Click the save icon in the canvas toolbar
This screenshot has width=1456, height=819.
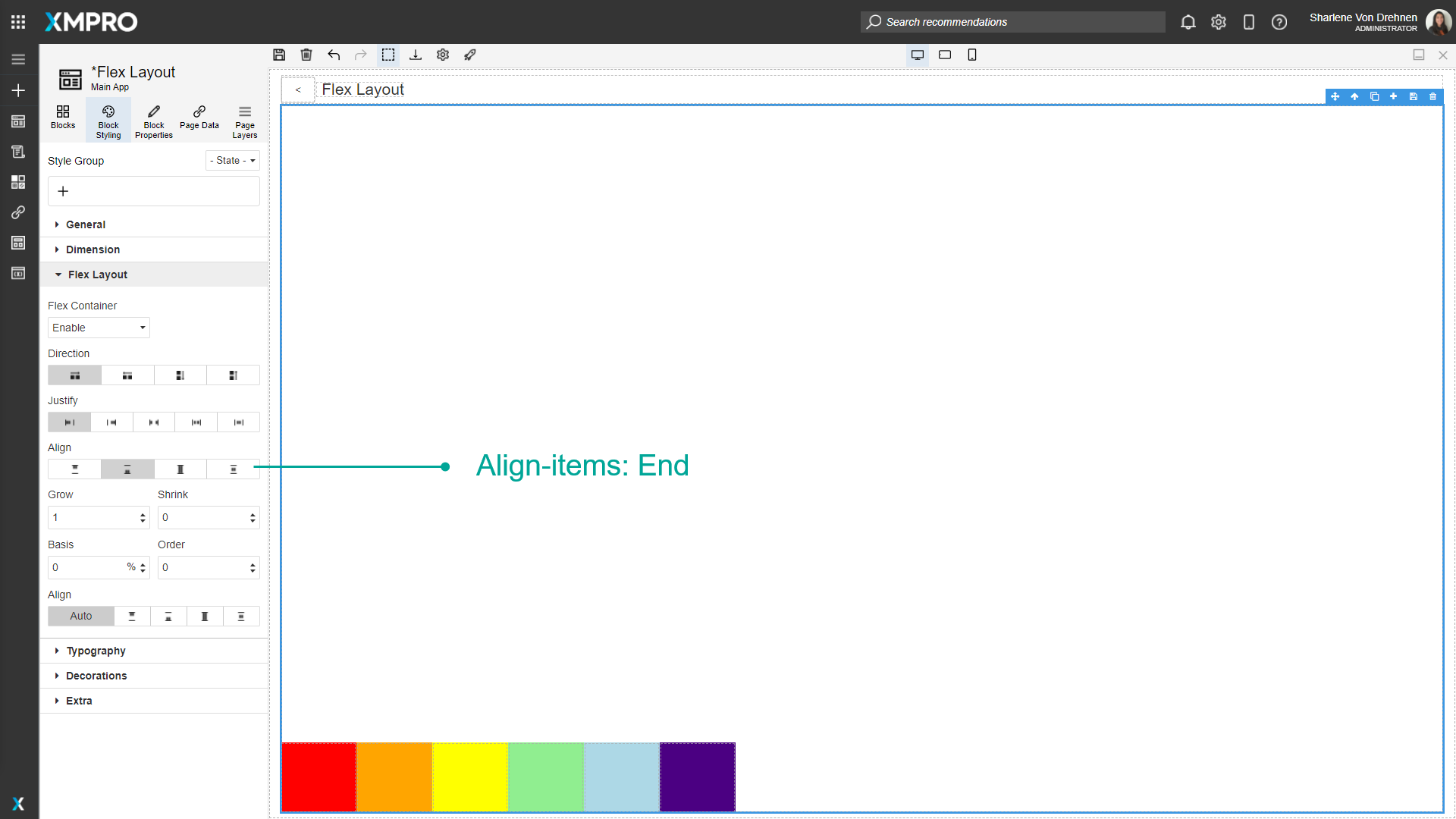click(279, 55)
